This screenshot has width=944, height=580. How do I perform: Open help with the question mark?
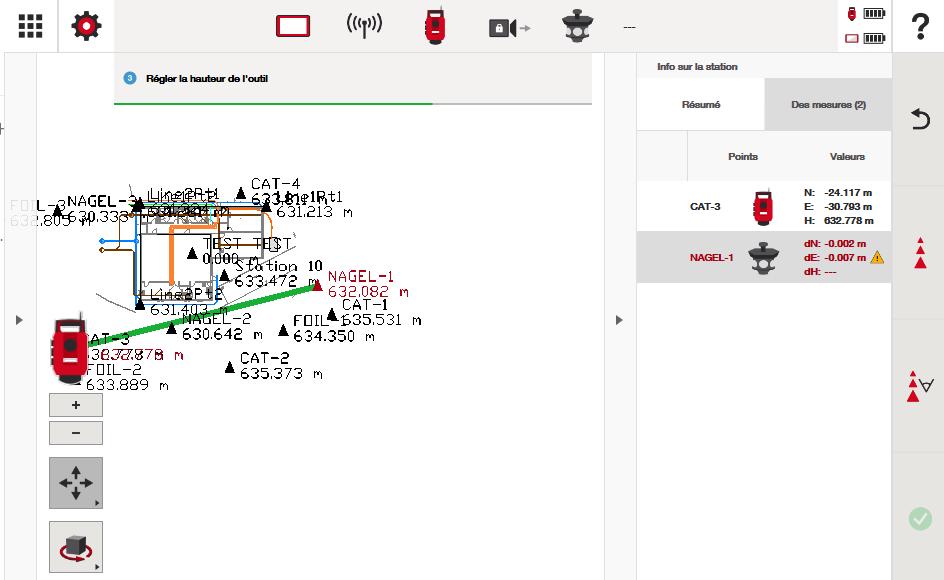(919, 27)
